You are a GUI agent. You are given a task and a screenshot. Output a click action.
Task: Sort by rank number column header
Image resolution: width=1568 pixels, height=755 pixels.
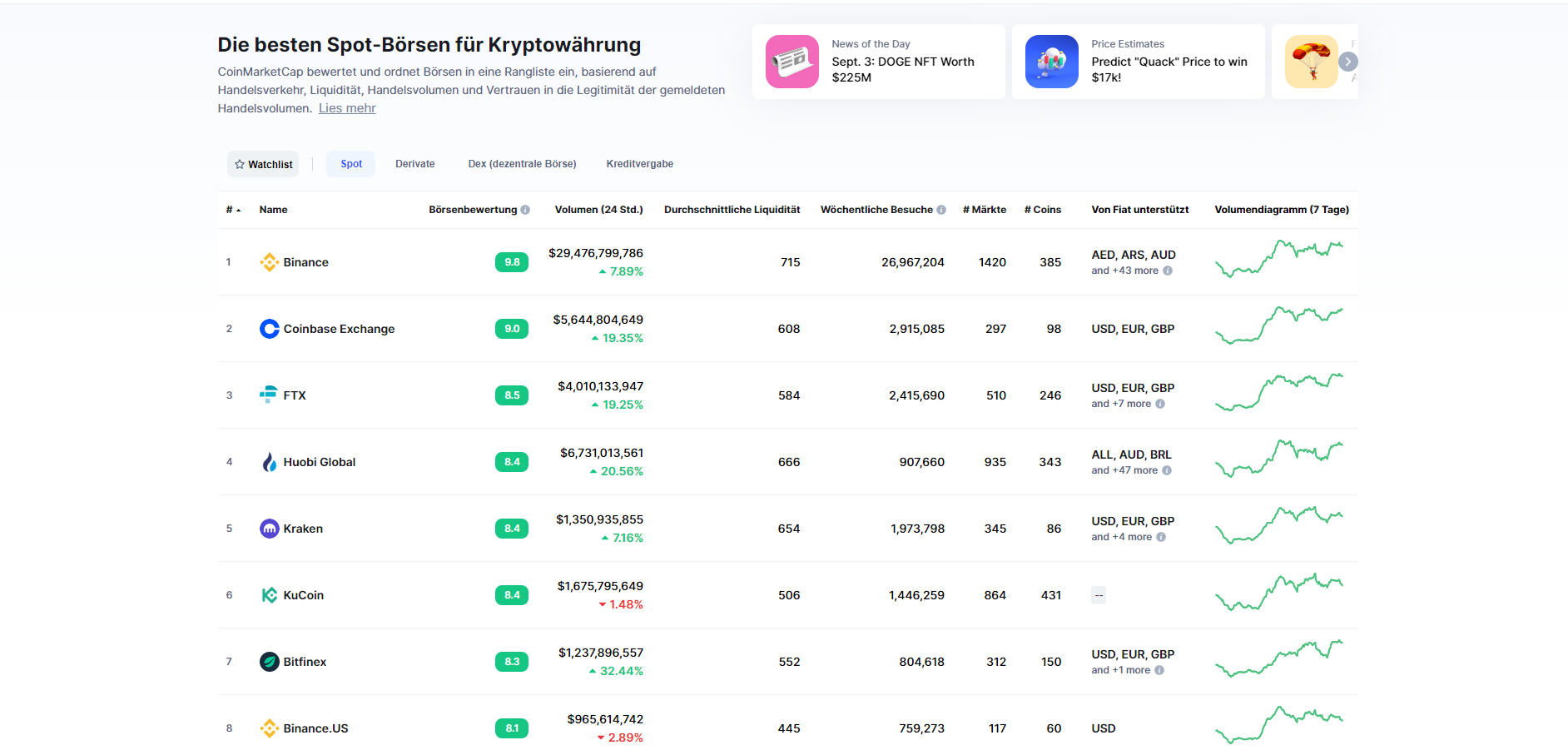pyautogui.click(x=233, y=210)
